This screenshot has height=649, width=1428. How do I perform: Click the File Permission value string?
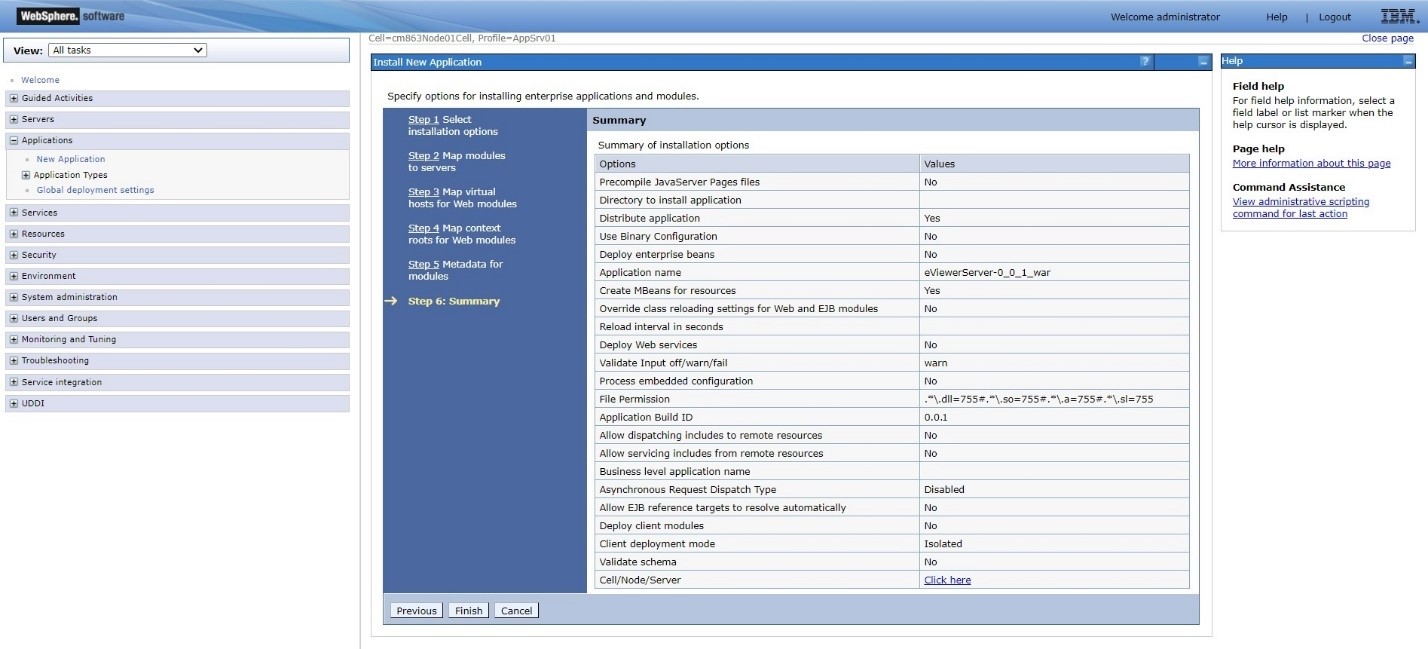(1039, 399)
